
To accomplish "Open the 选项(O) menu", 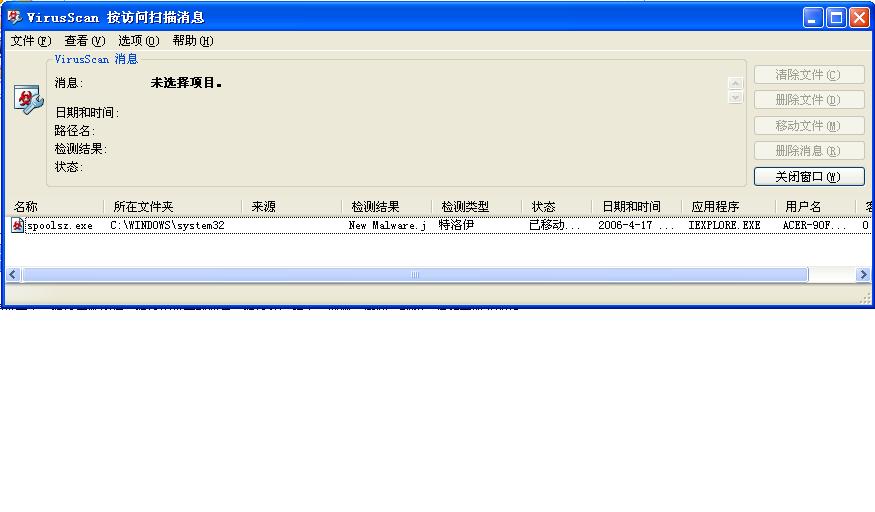I will pyautogui.click(x=138, y=41).
